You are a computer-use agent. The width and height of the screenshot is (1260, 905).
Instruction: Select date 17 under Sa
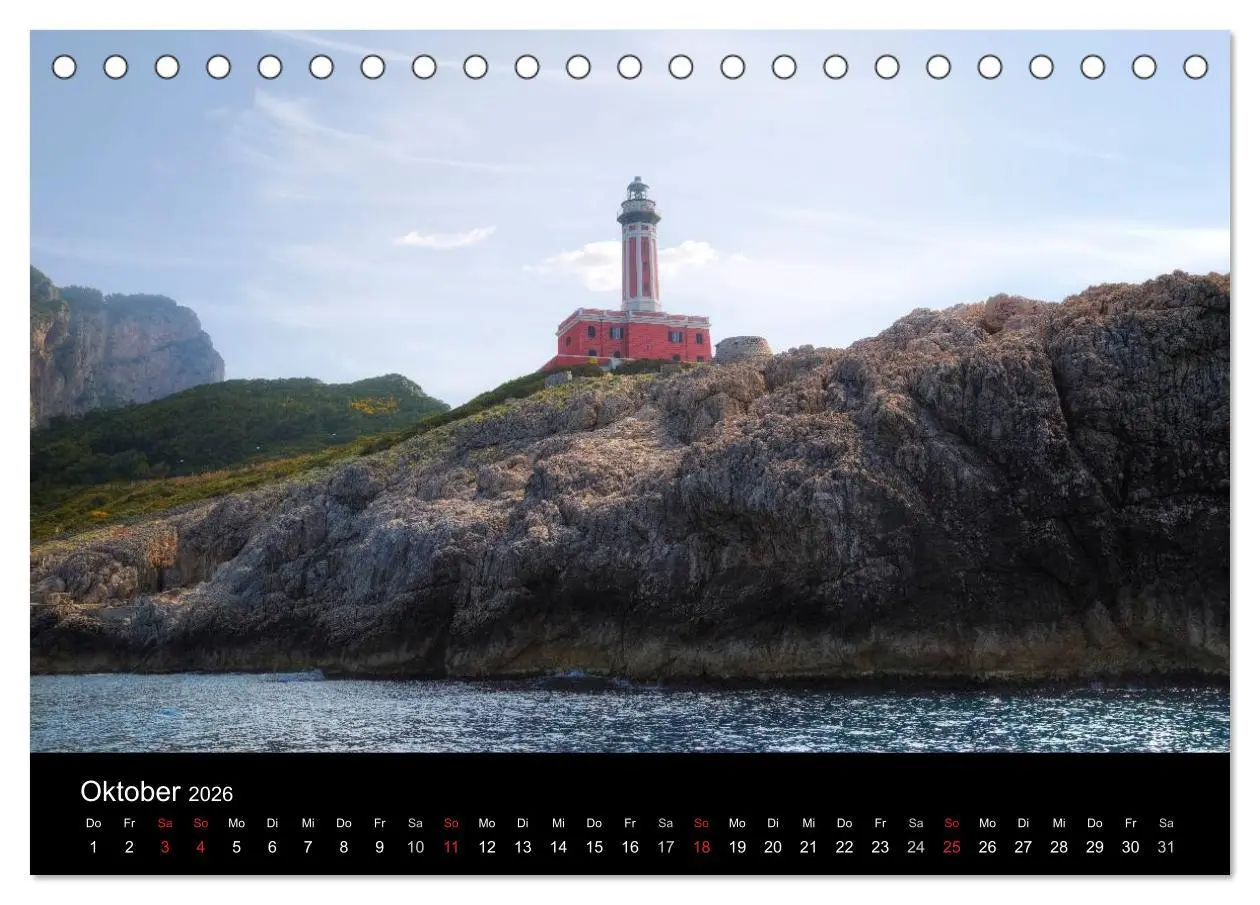coord(666,847)
